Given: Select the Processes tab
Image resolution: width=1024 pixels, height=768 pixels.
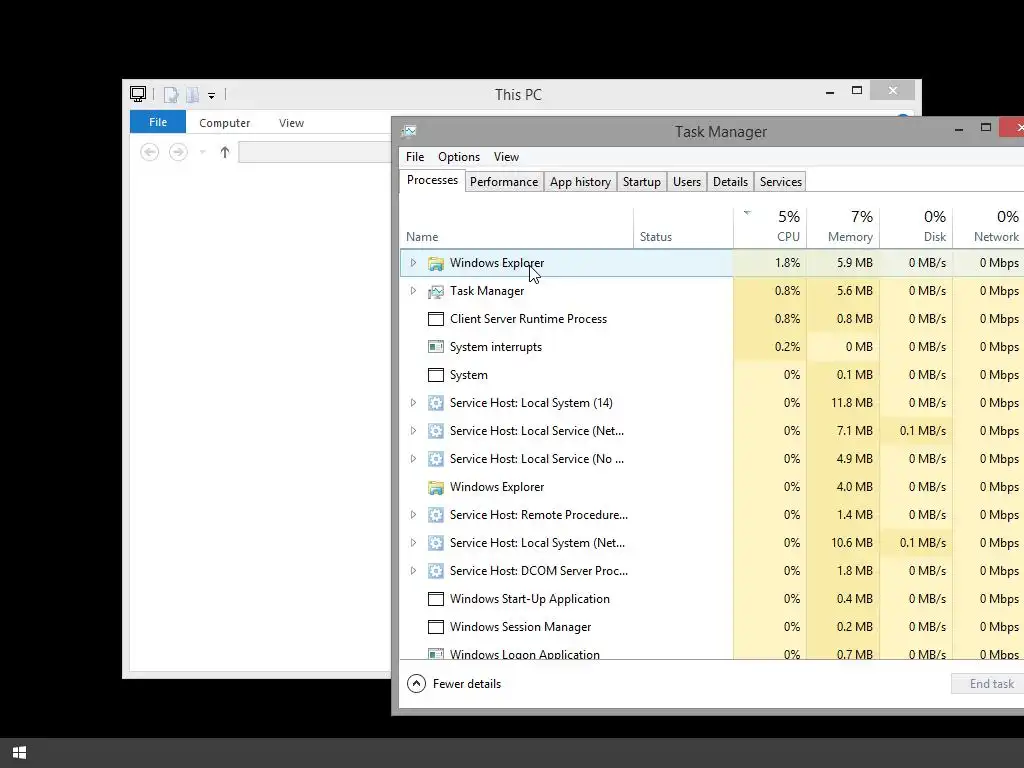Looking at the screenshot, I should (432, 180).
